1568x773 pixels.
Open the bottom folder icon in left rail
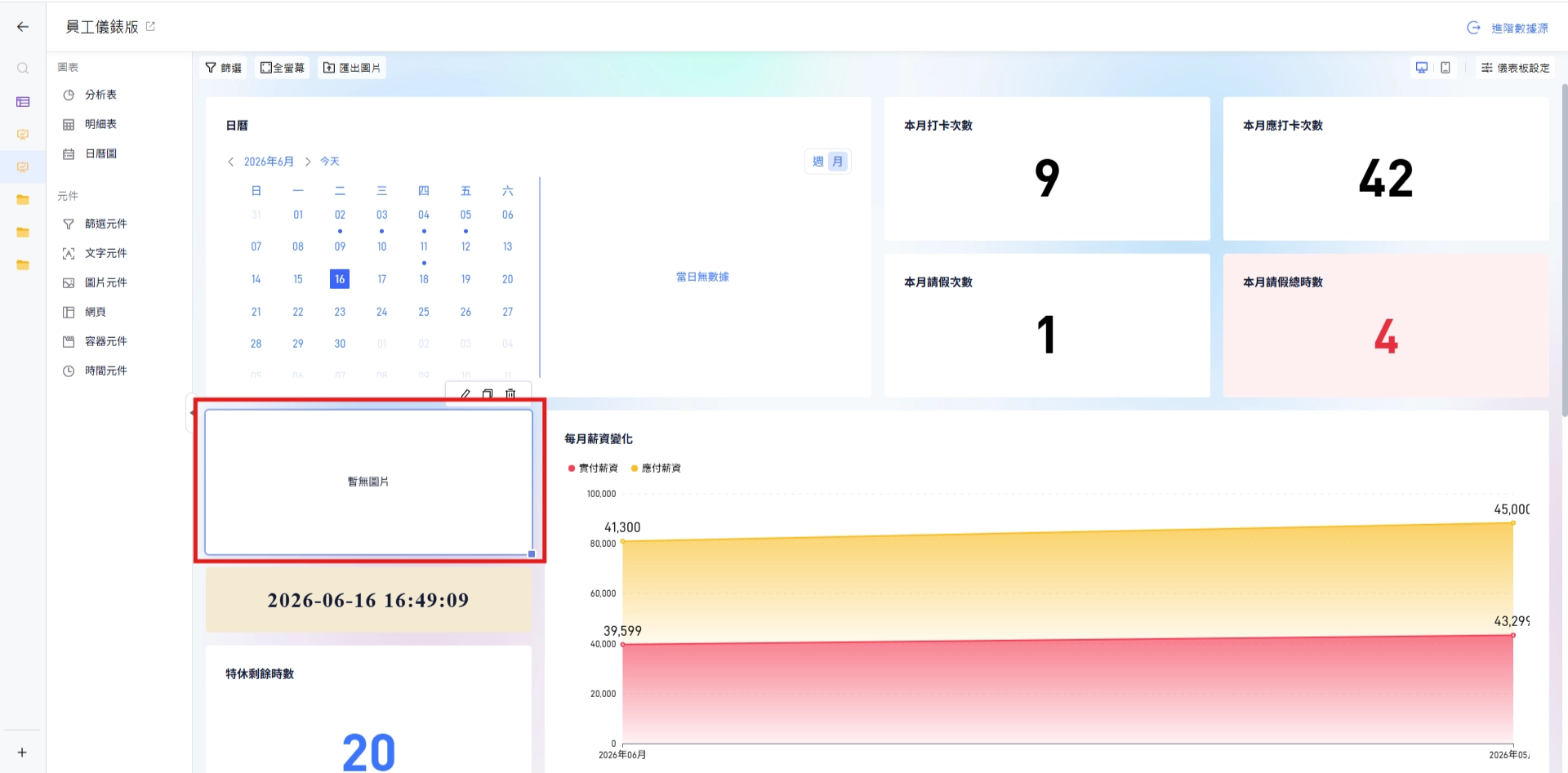point(23,265)
